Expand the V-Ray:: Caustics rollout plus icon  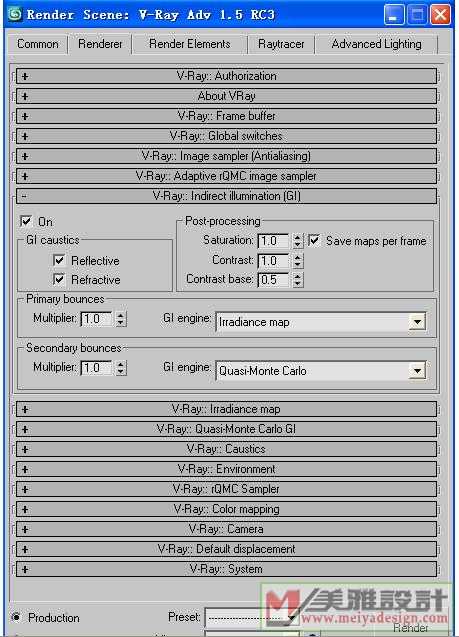[25, 449]
